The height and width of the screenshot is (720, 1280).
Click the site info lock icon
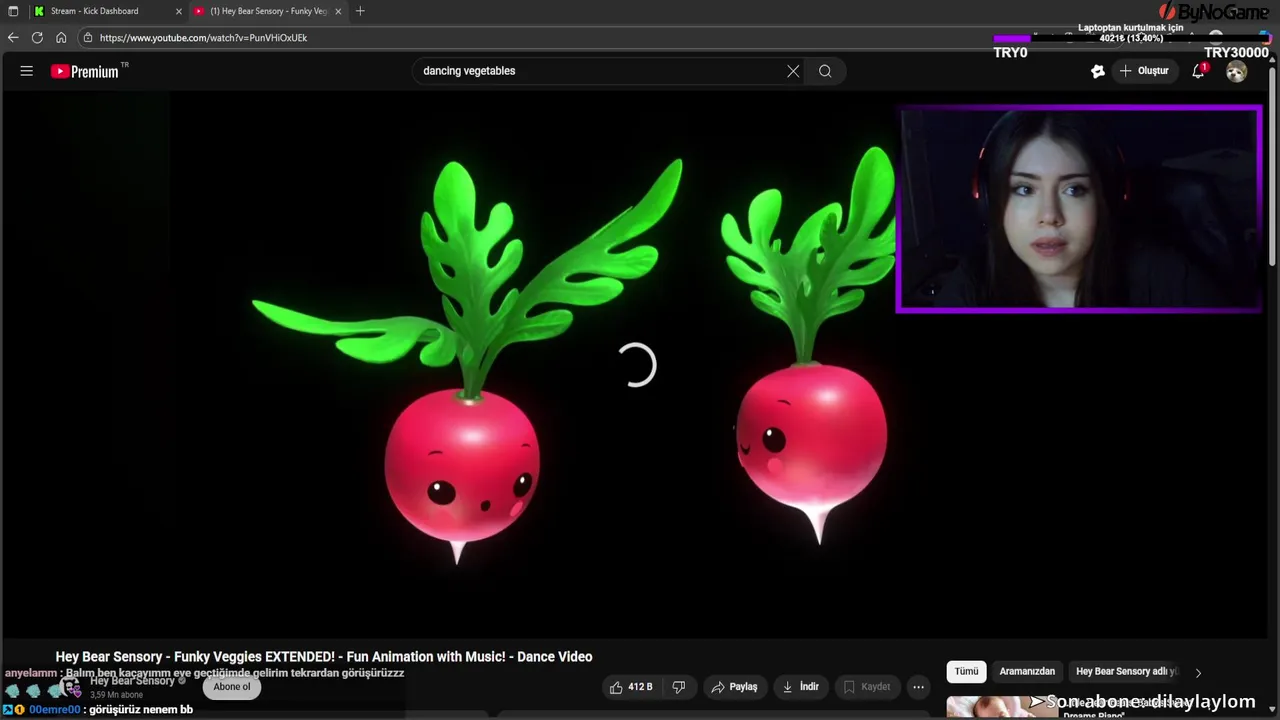88,37
